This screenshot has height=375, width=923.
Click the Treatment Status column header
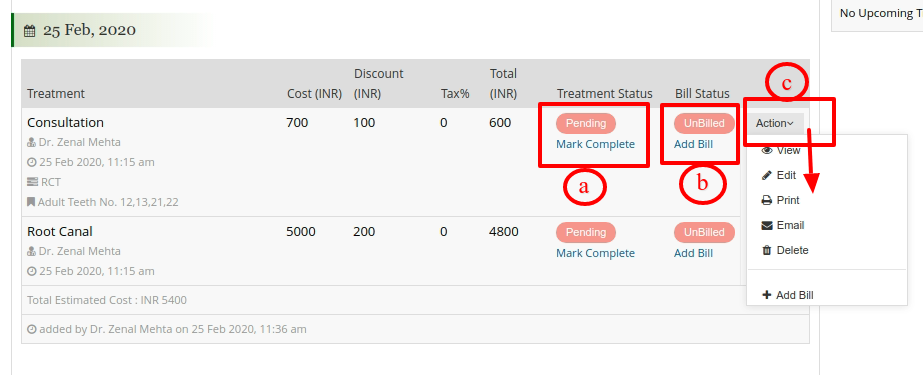605,94
